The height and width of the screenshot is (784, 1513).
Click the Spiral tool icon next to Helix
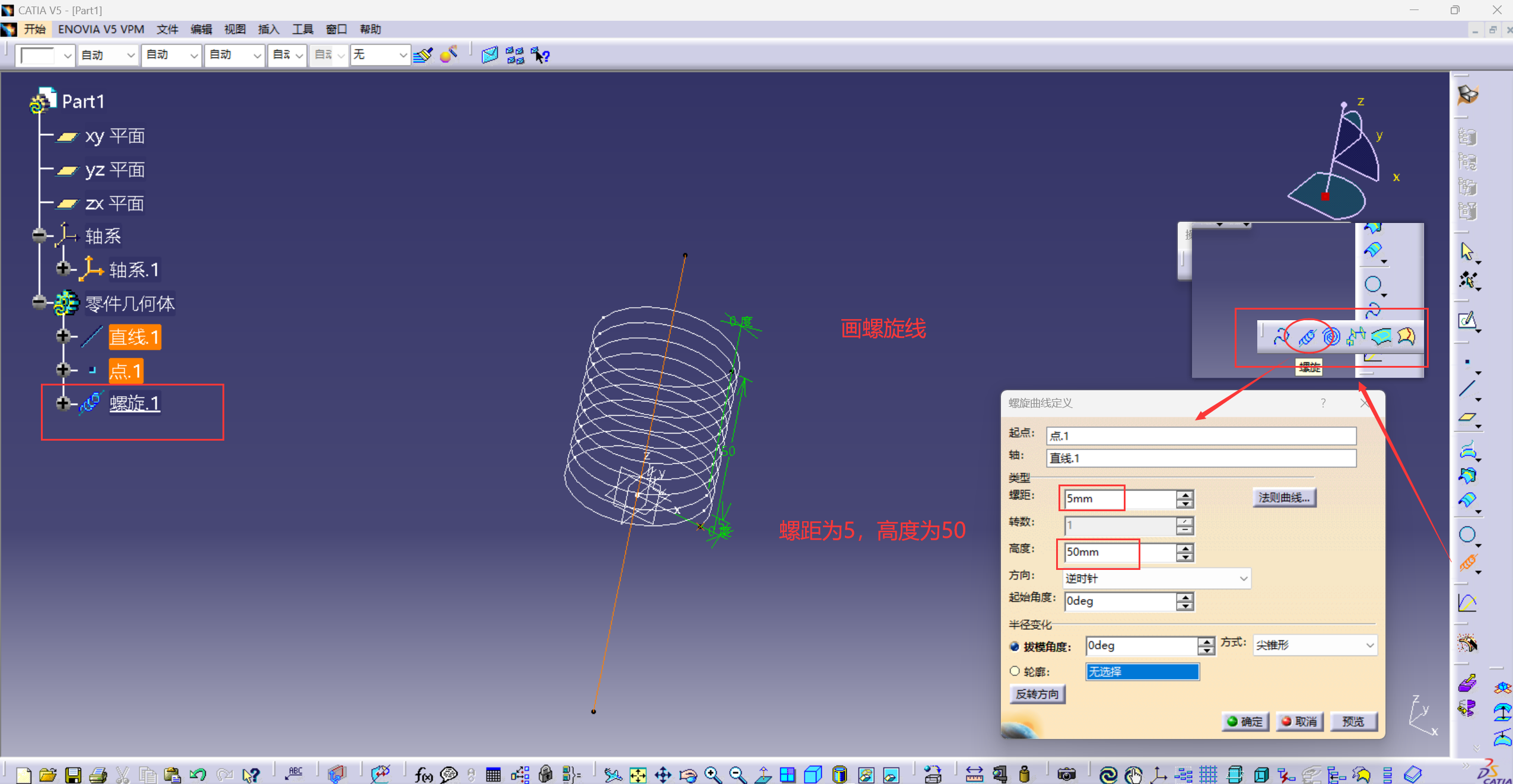(1331, 337)
